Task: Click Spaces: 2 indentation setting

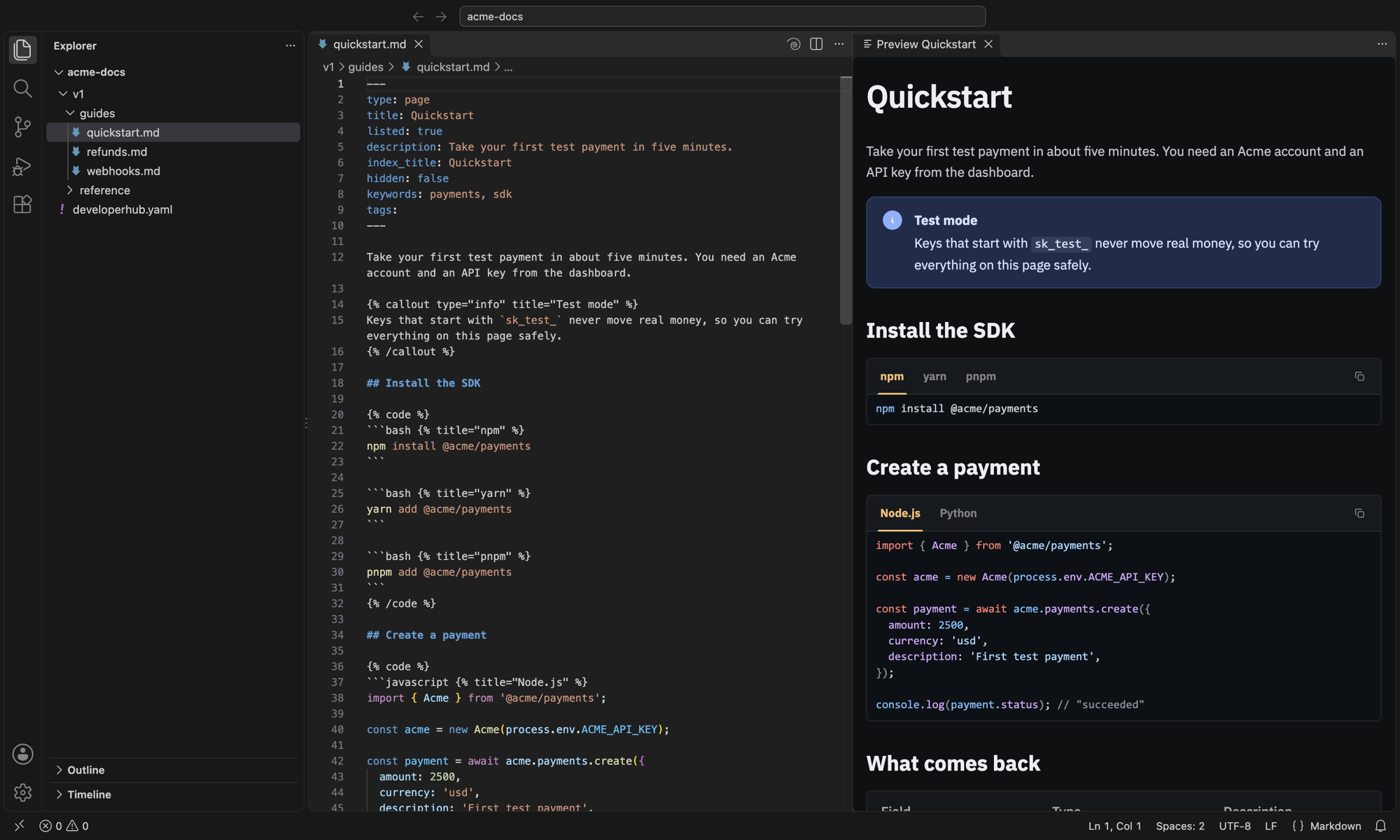Action: (x=1180, y=826)
